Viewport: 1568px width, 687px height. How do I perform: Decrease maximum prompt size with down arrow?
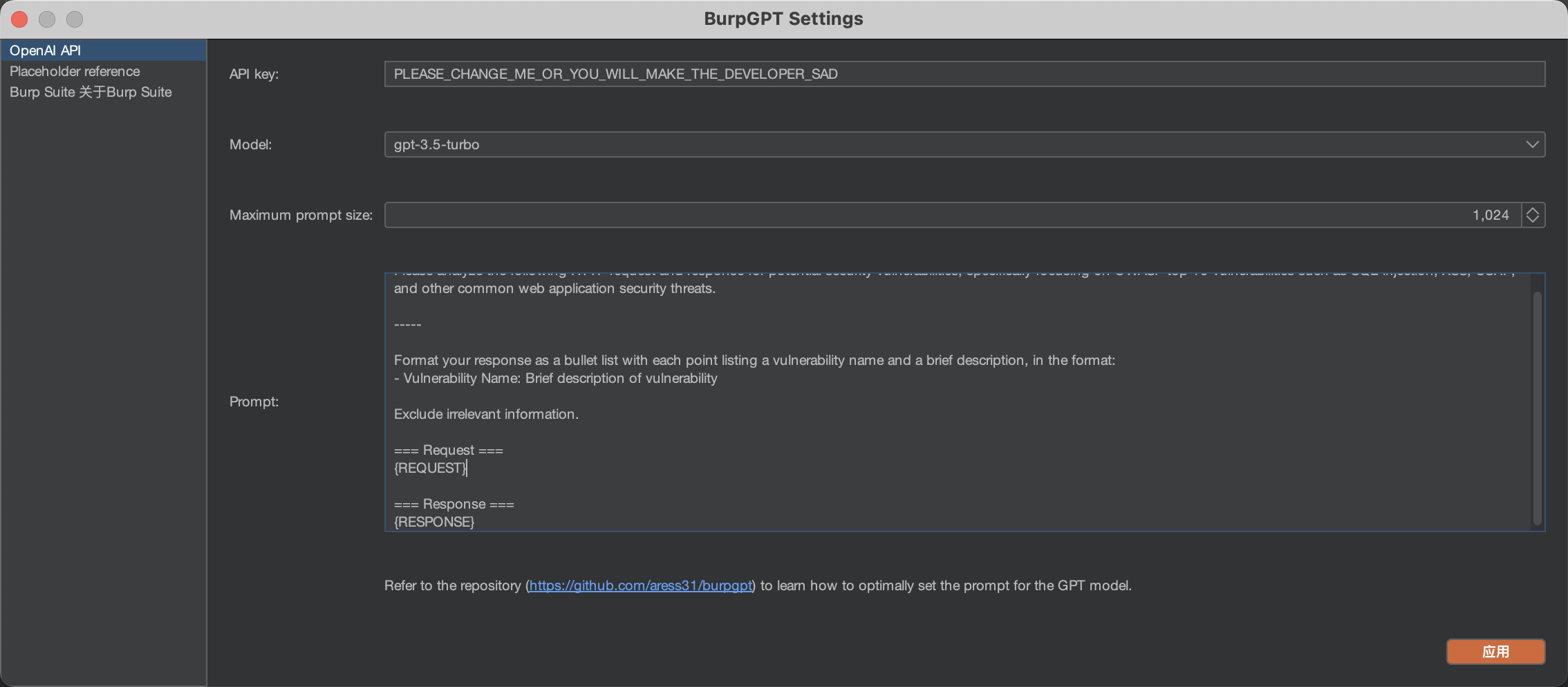click(x=1533, y=220)
